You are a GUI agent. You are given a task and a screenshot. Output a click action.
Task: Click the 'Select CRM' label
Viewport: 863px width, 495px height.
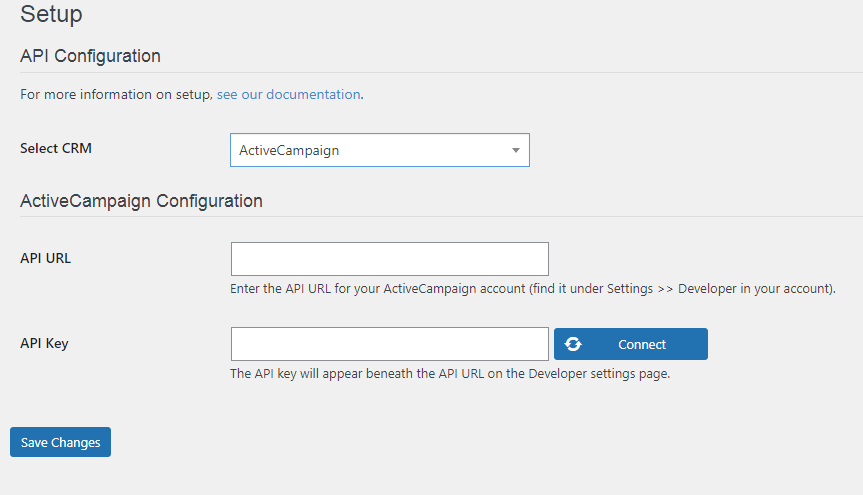[x=56, y=148]
